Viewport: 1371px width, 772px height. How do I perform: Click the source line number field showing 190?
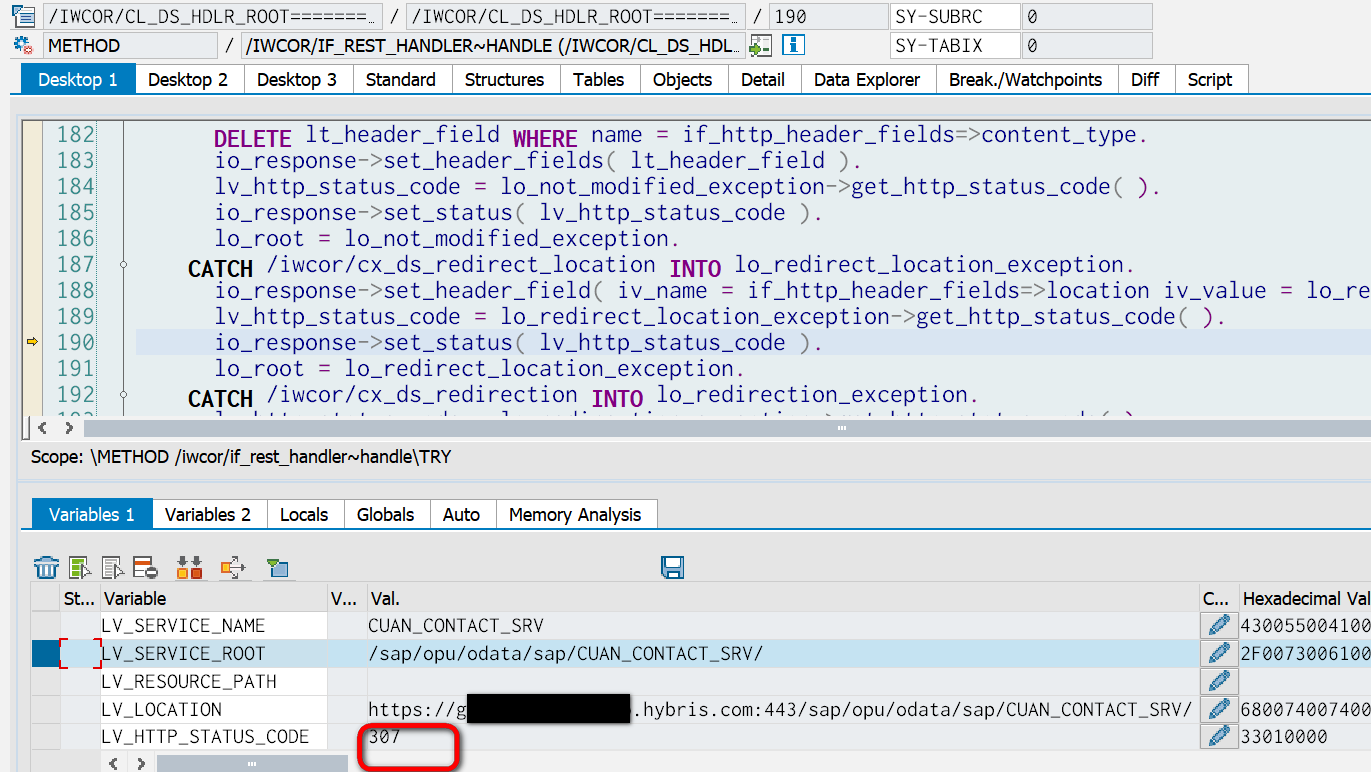click(829, 17)
